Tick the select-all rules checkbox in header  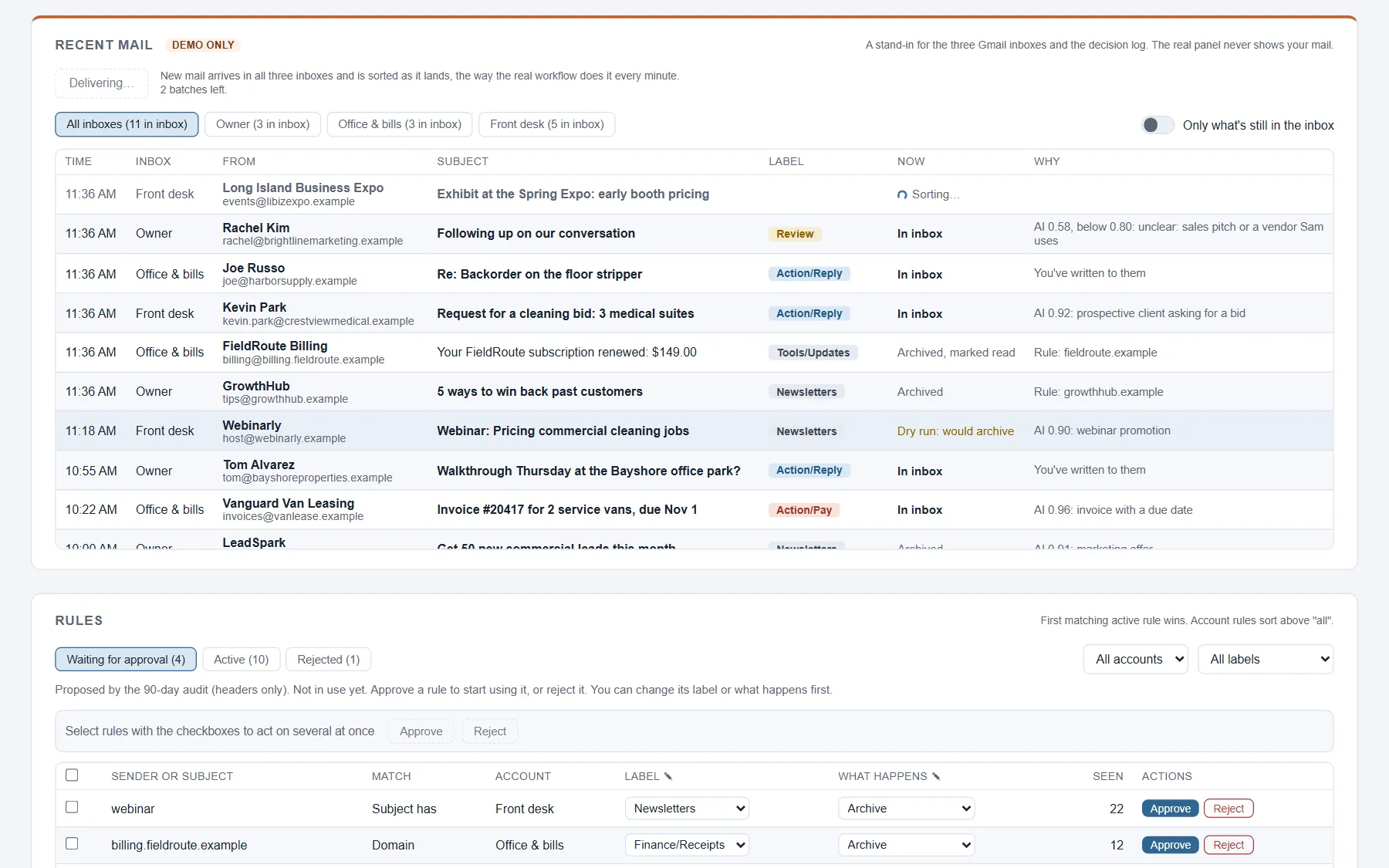72,775
